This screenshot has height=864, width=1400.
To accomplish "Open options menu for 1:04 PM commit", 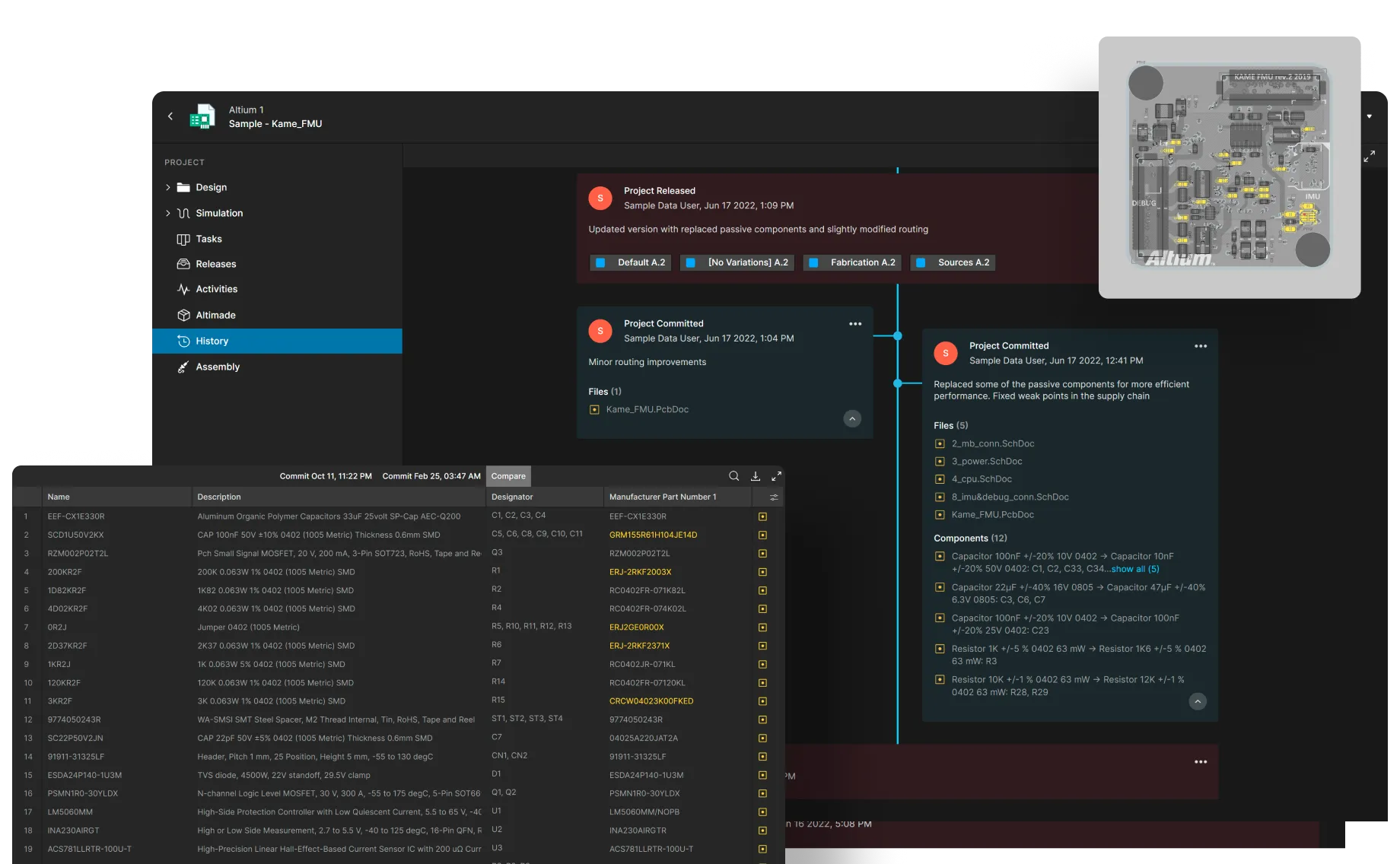I will point(855,324).
